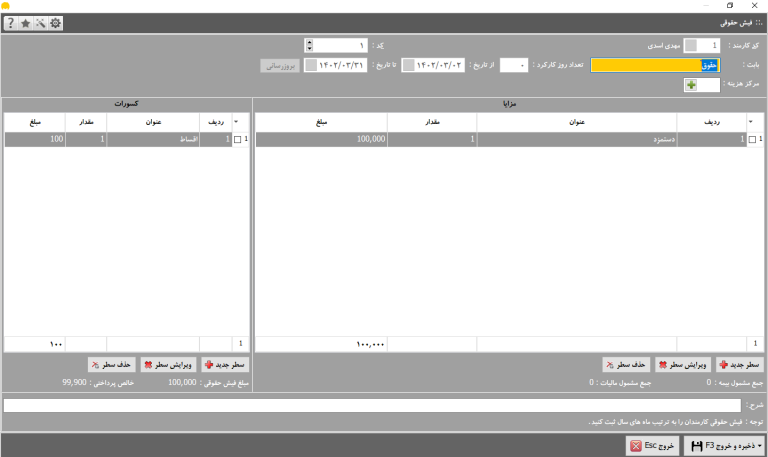Open the settings gear icon
Screen dimensions: 768x457
(55, 23)
